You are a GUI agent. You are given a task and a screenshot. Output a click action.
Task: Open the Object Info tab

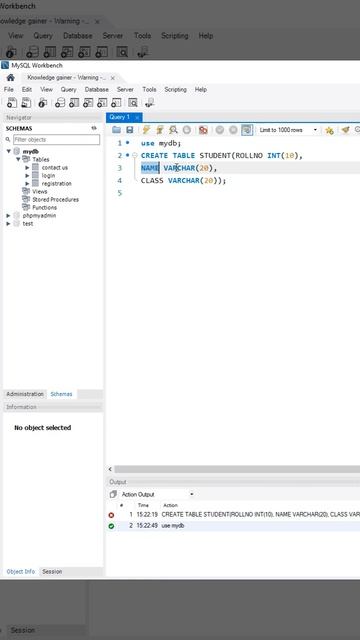[21, 571]
